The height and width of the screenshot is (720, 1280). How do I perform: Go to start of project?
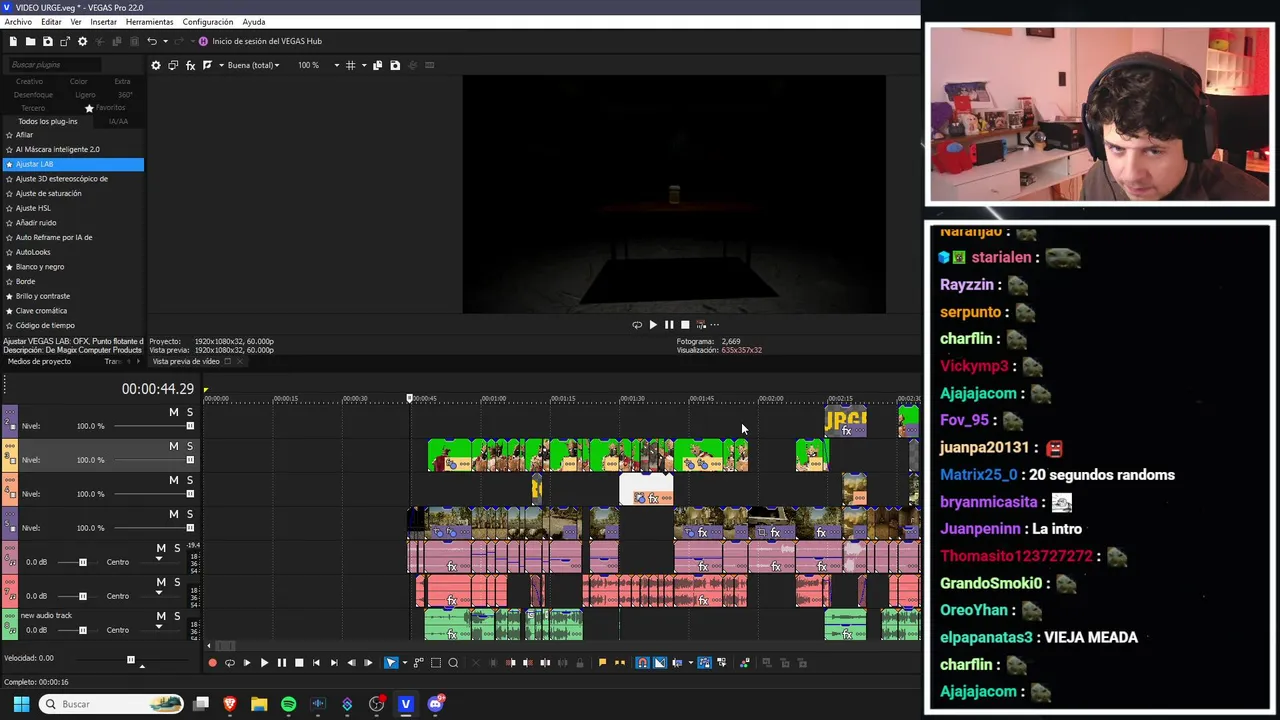(316, 663)
